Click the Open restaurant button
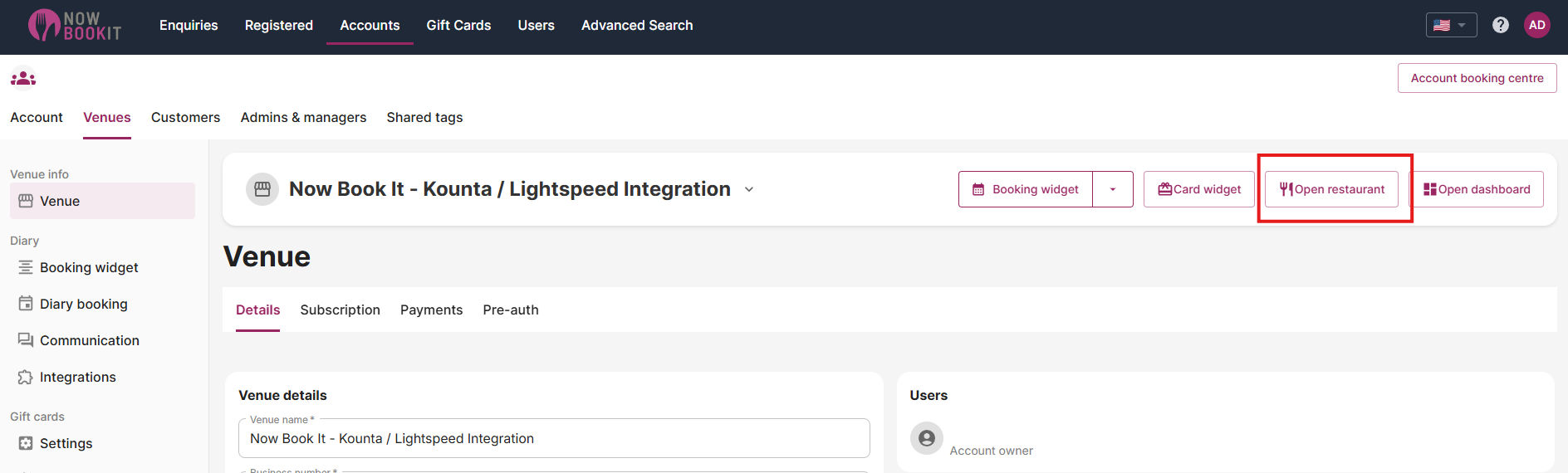The height and width of the screenshot is (473, 1568). pos(1331,189)
